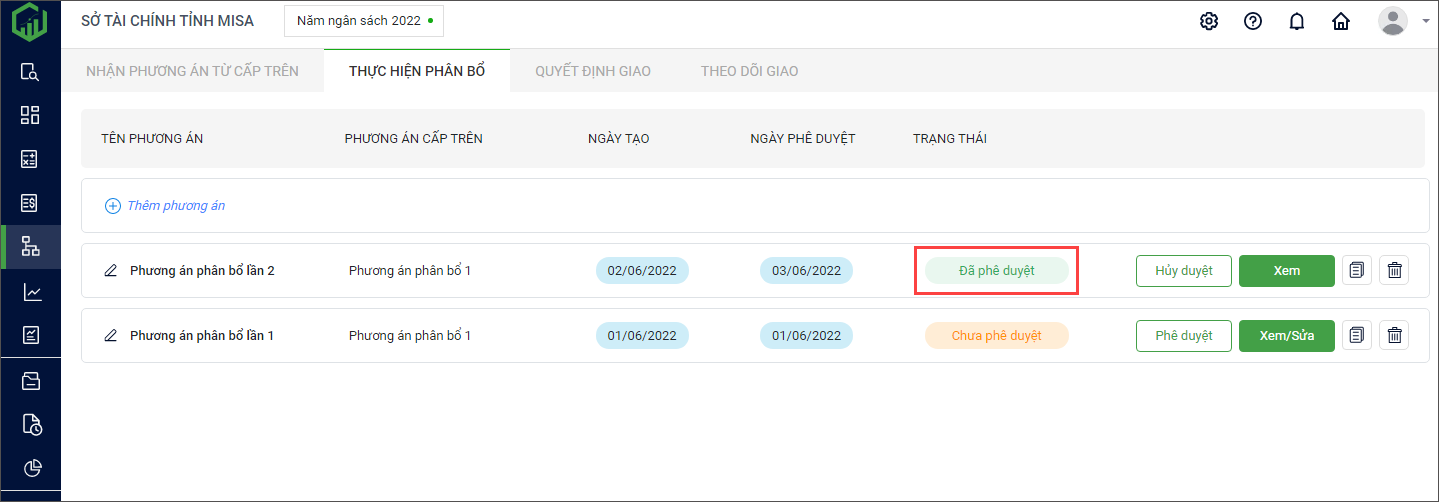Click the help question mark icon
This screenshot has height=502, width=1439.
pos(1252,21)
